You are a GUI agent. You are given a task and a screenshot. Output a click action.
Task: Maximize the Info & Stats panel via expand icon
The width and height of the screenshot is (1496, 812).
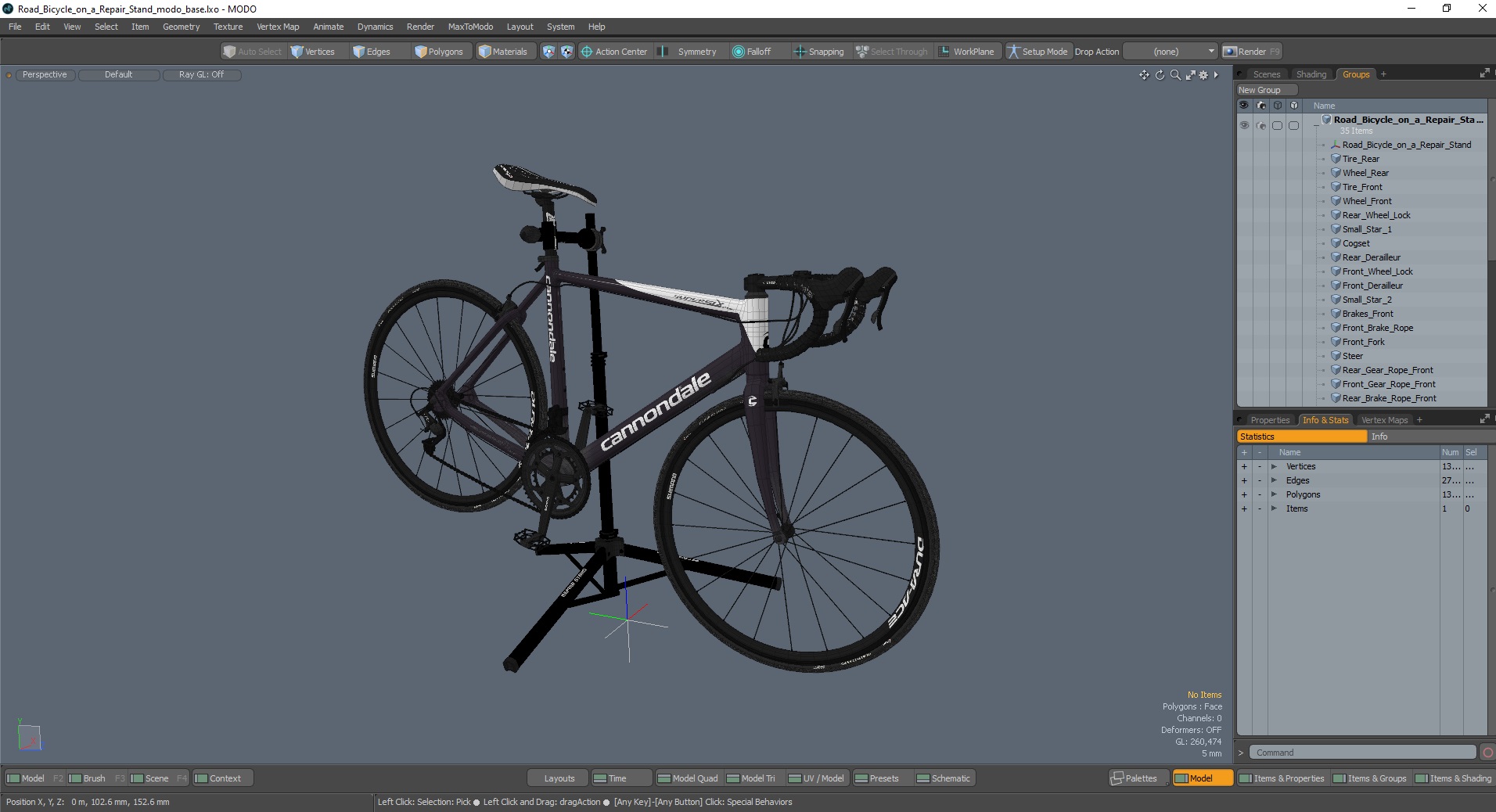(x=1484, y=419)
